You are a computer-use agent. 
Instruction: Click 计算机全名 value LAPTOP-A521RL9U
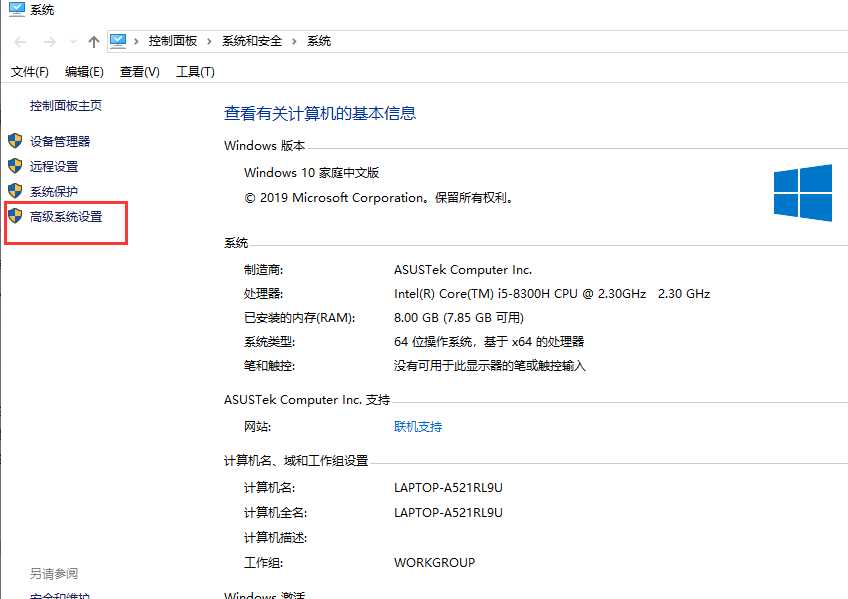448,513
